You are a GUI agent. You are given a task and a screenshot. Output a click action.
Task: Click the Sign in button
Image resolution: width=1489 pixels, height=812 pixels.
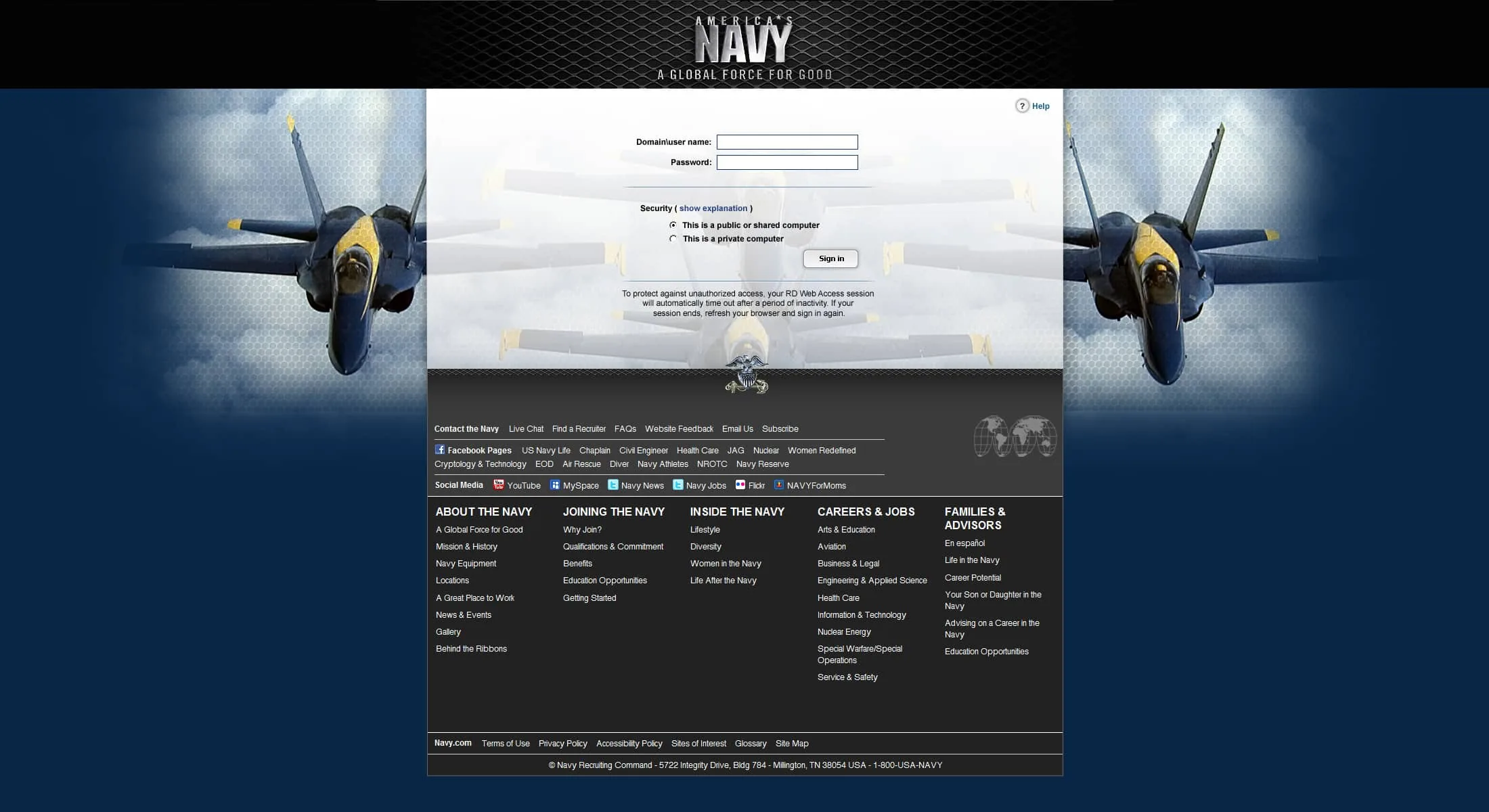pos(830,258)
